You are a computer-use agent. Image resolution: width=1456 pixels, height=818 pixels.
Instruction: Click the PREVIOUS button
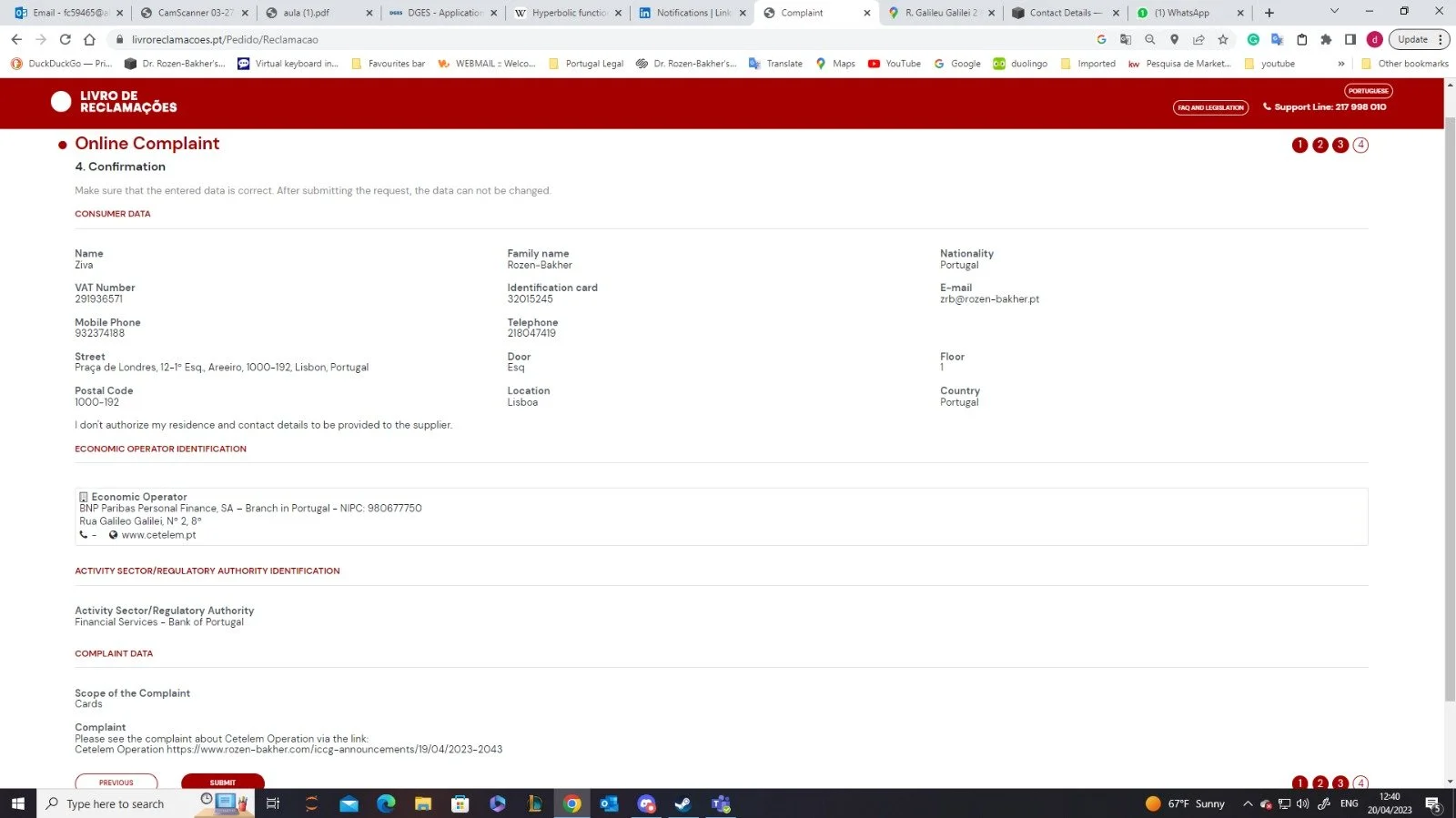[x=116, y=782]
